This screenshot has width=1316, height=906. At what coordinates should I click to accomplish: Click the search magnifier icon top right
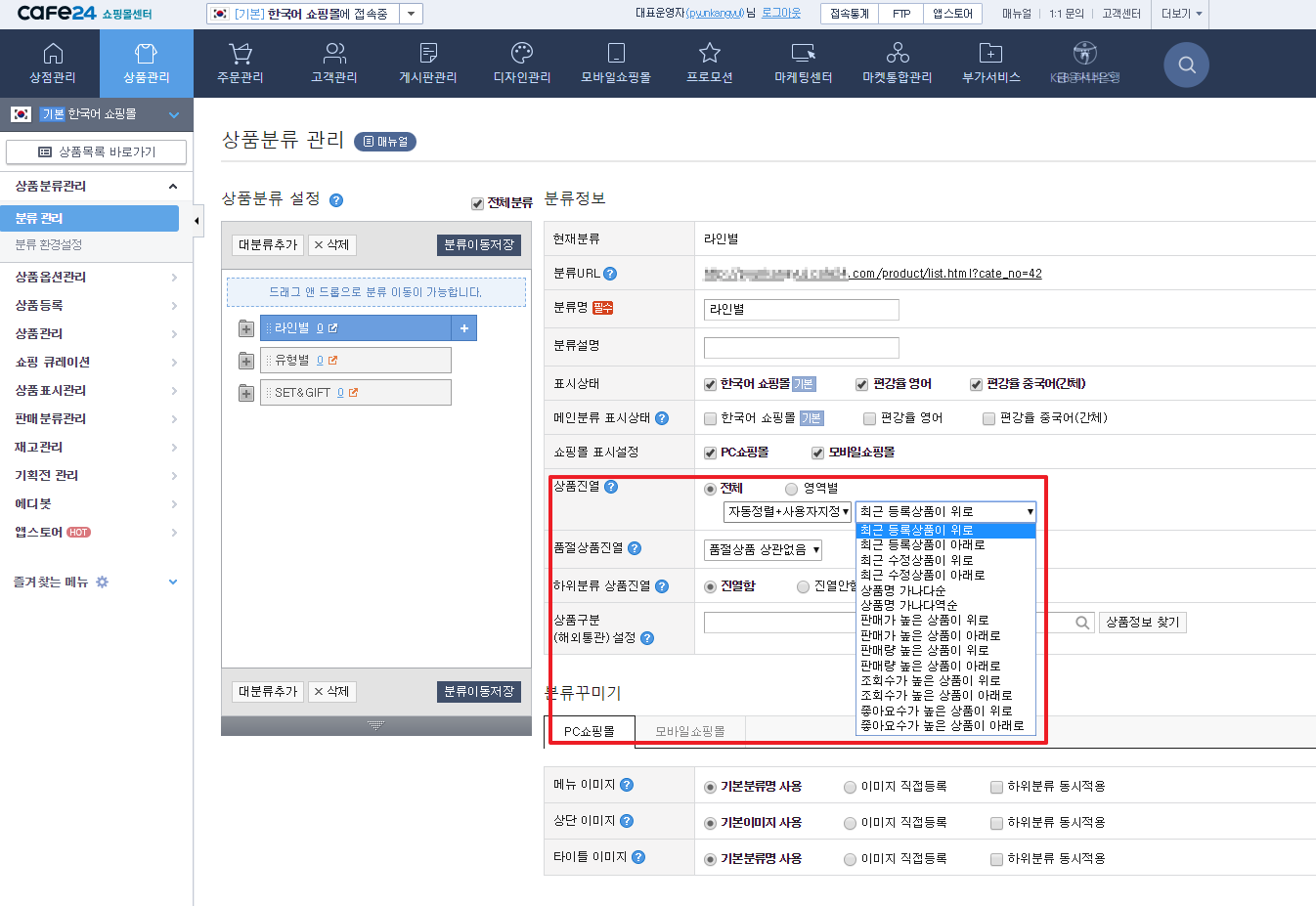tap(1185, 64)
